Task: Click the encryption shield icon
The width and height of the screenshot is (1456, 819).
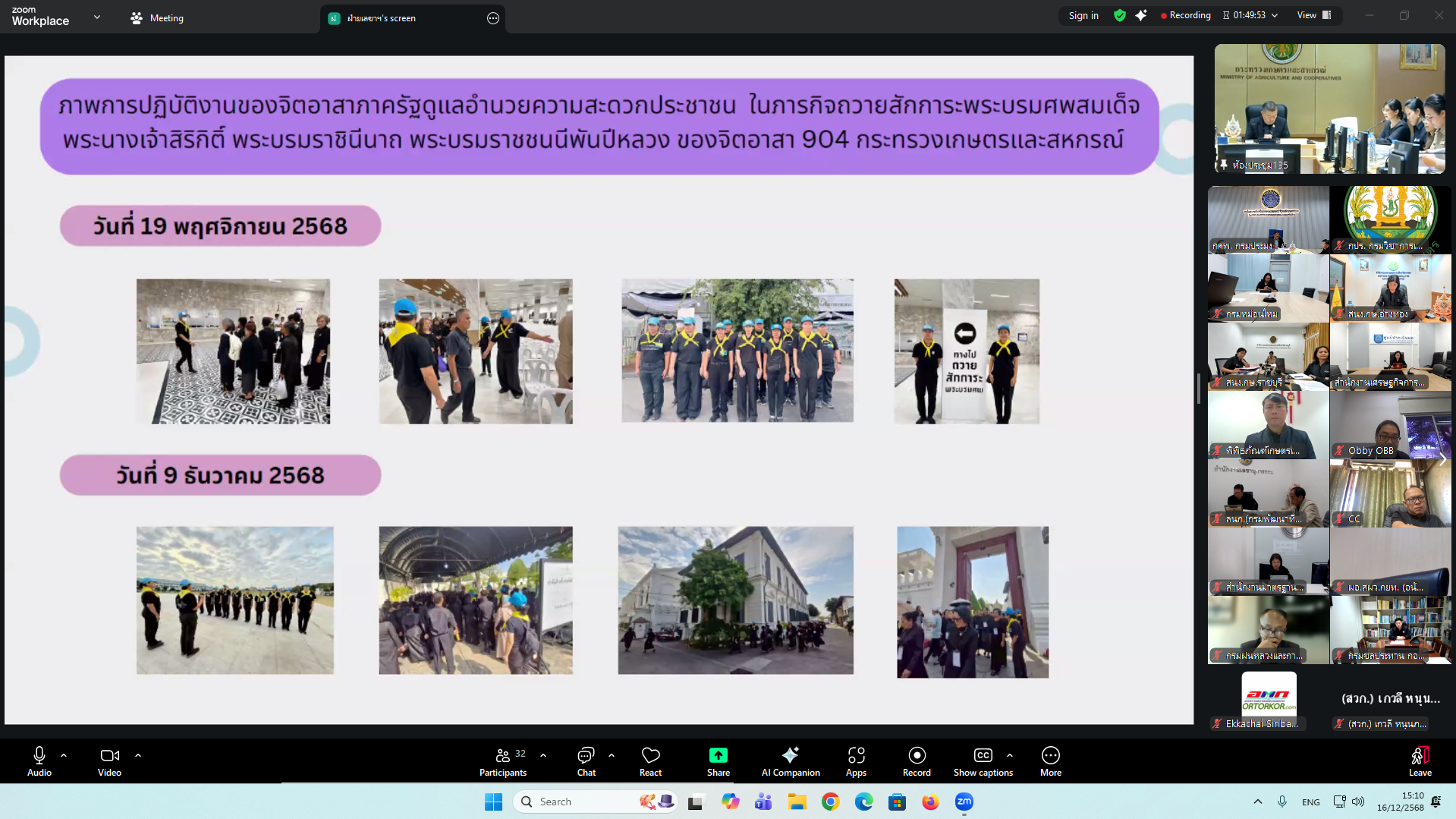Action: pos(1119,15)
